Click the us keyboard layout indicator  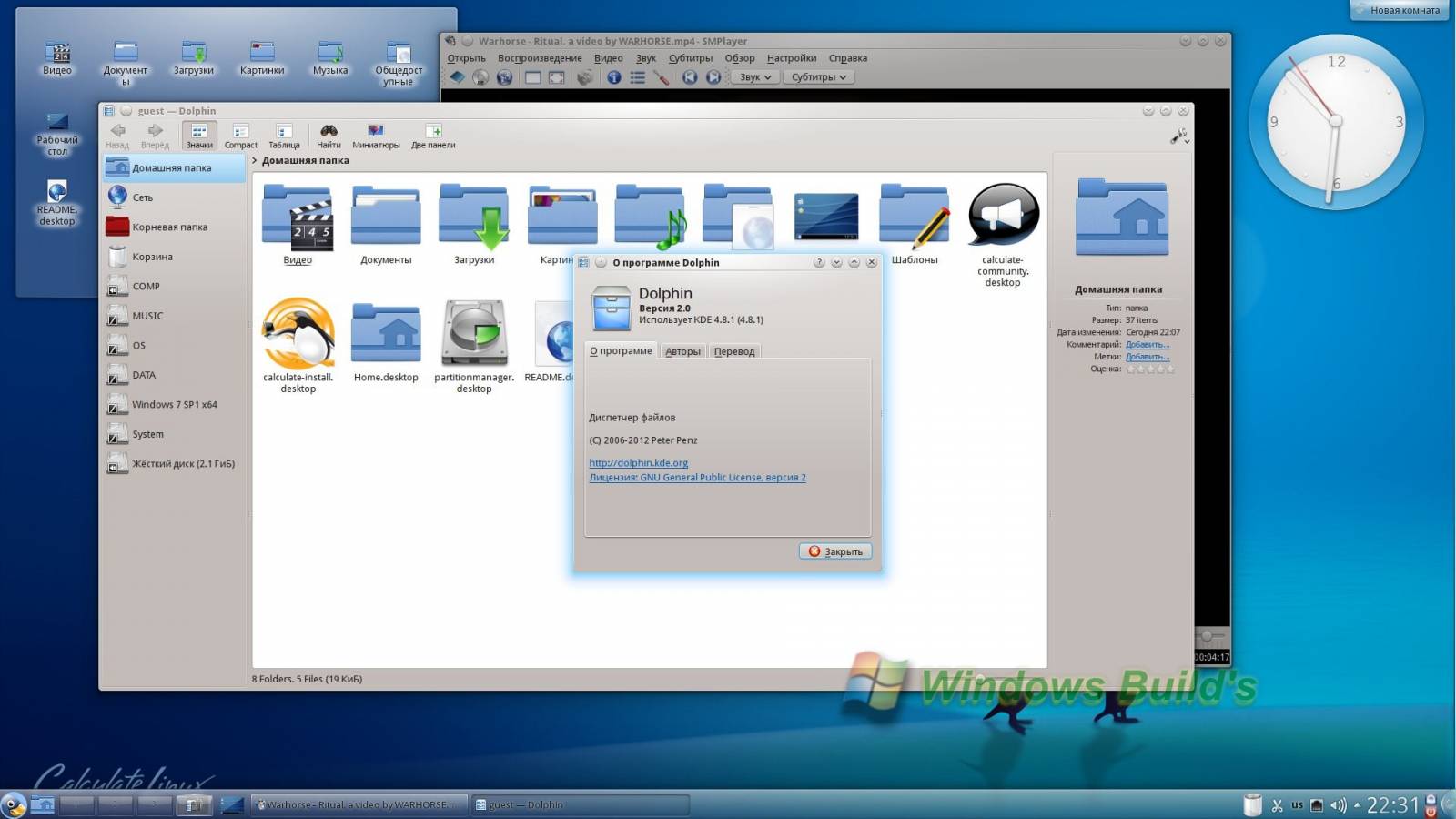[1297, 805]
